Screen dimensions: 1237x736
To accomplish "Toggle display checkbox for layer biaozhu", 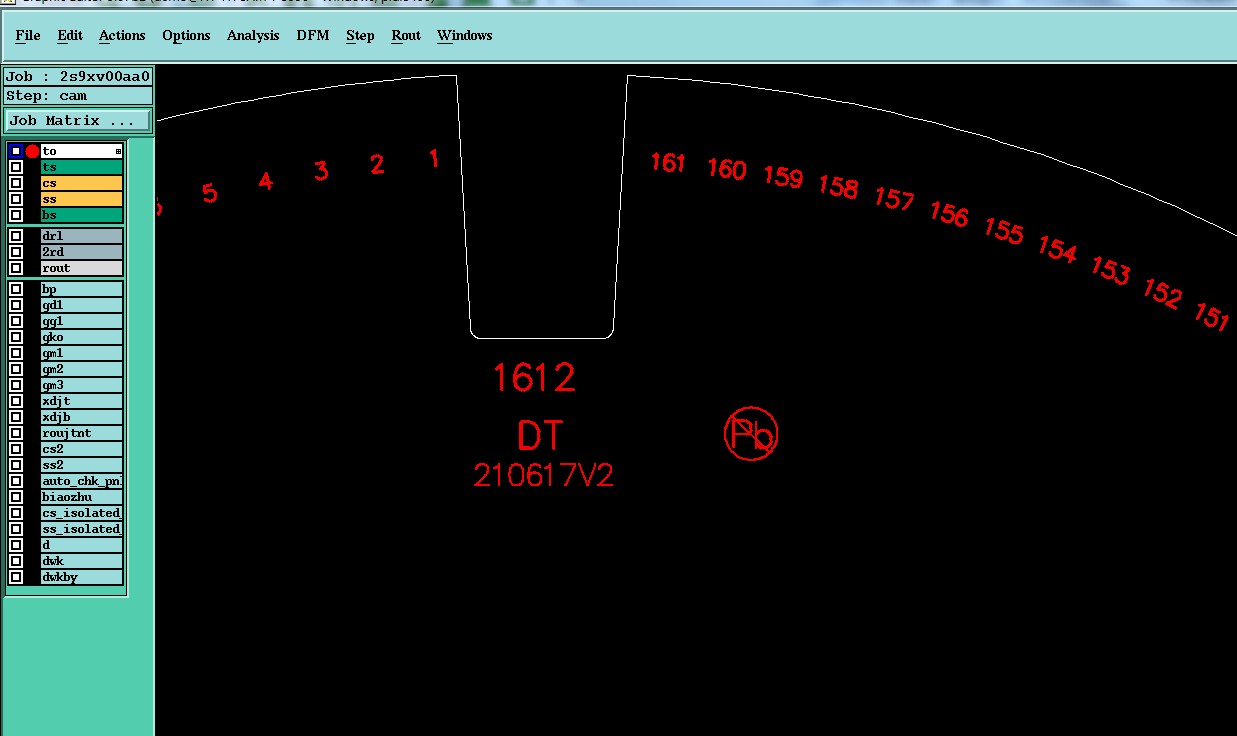I will (16, 497).
